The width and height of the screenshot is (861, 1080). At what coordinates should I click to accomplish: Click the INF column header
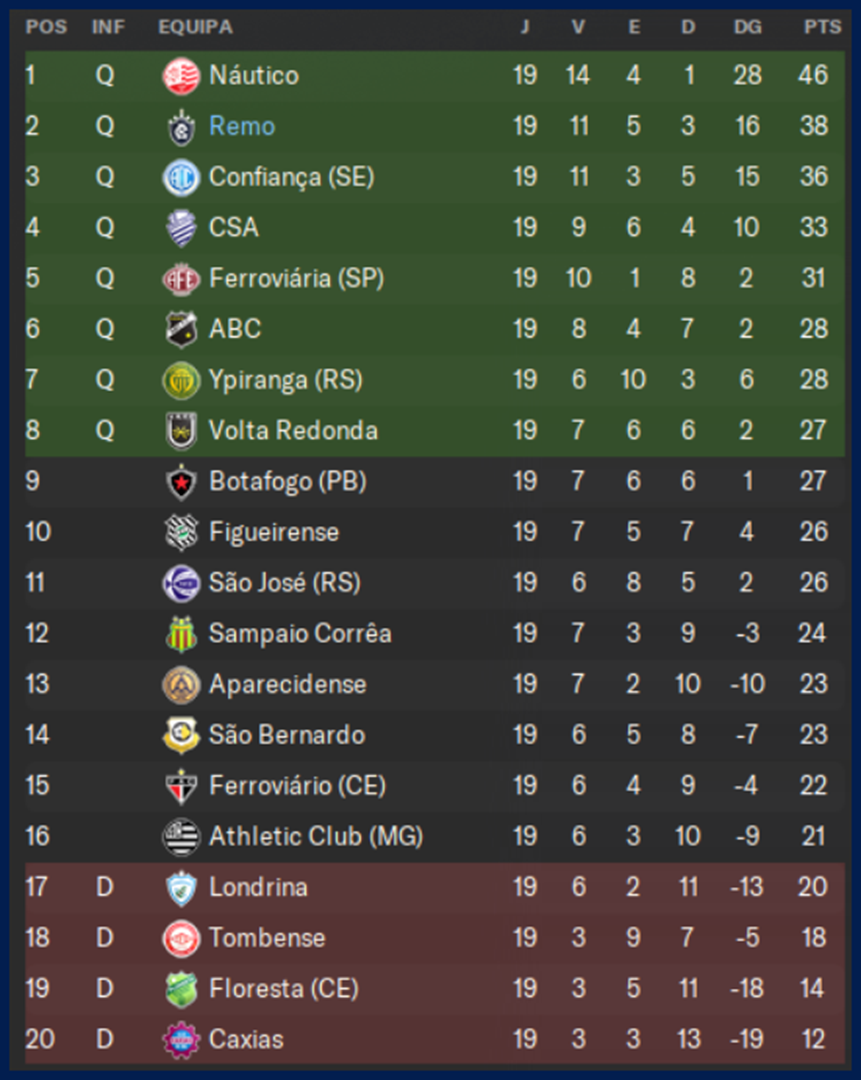point(108,27)
